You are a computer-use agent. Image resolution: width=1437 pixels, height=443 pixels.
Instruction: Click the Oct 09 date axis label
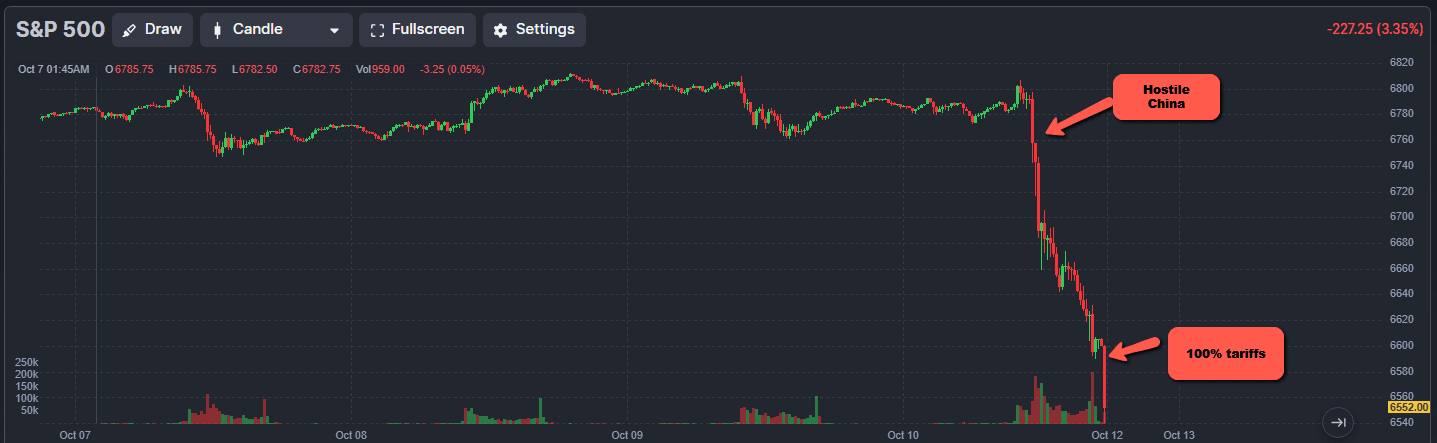[626, 435]
